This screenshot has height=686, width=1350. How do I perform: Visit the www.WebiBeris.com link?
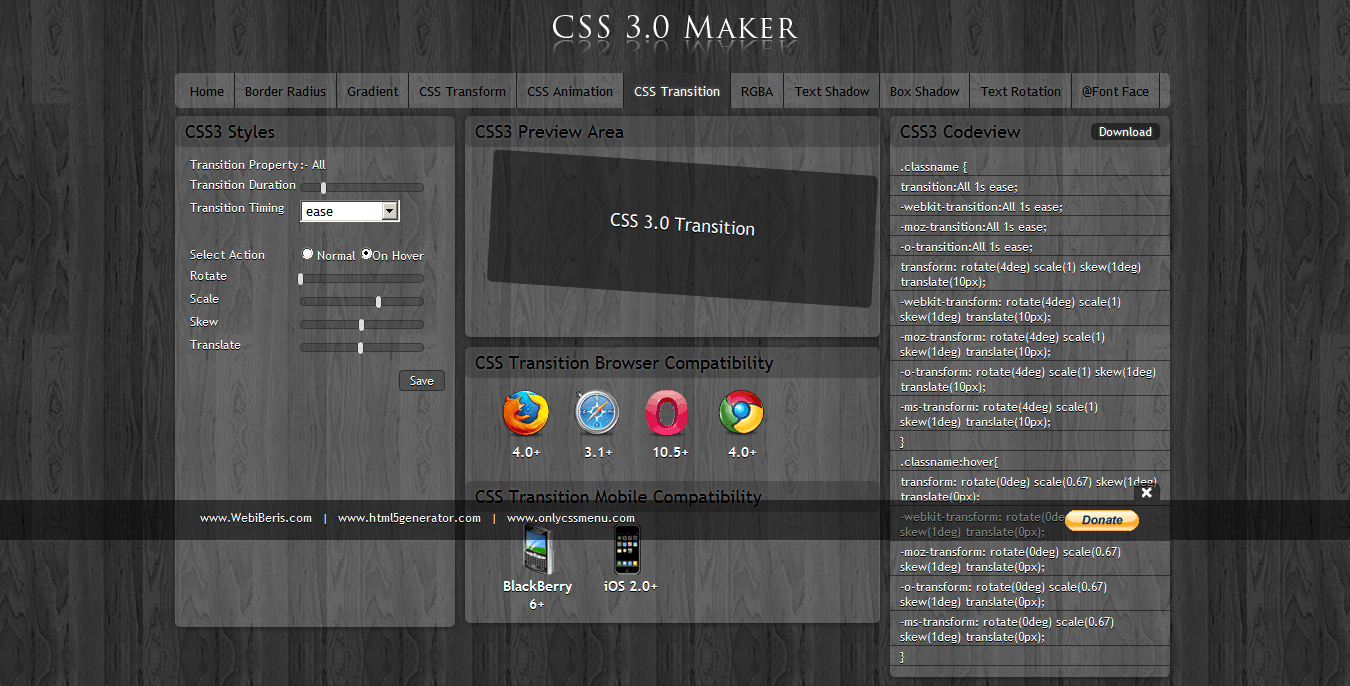pos(256,518)
